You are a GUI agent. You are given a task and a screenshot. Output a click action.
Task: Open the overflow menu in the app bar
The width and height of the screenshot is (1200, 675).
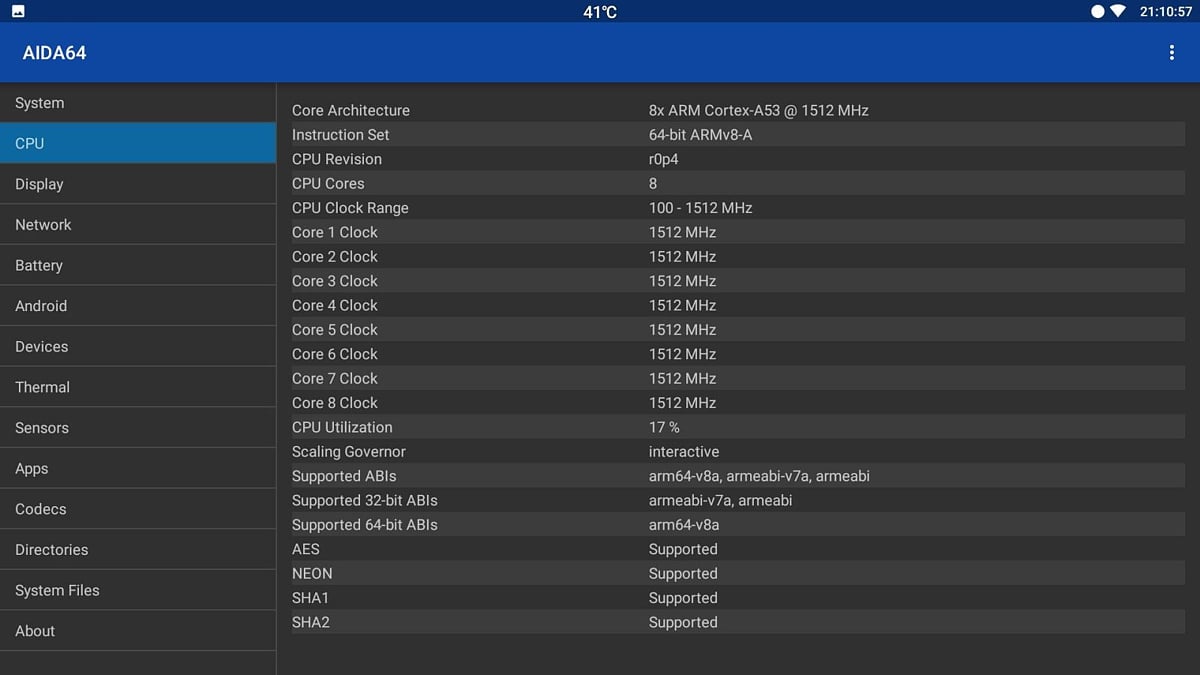pos(1171,52)
